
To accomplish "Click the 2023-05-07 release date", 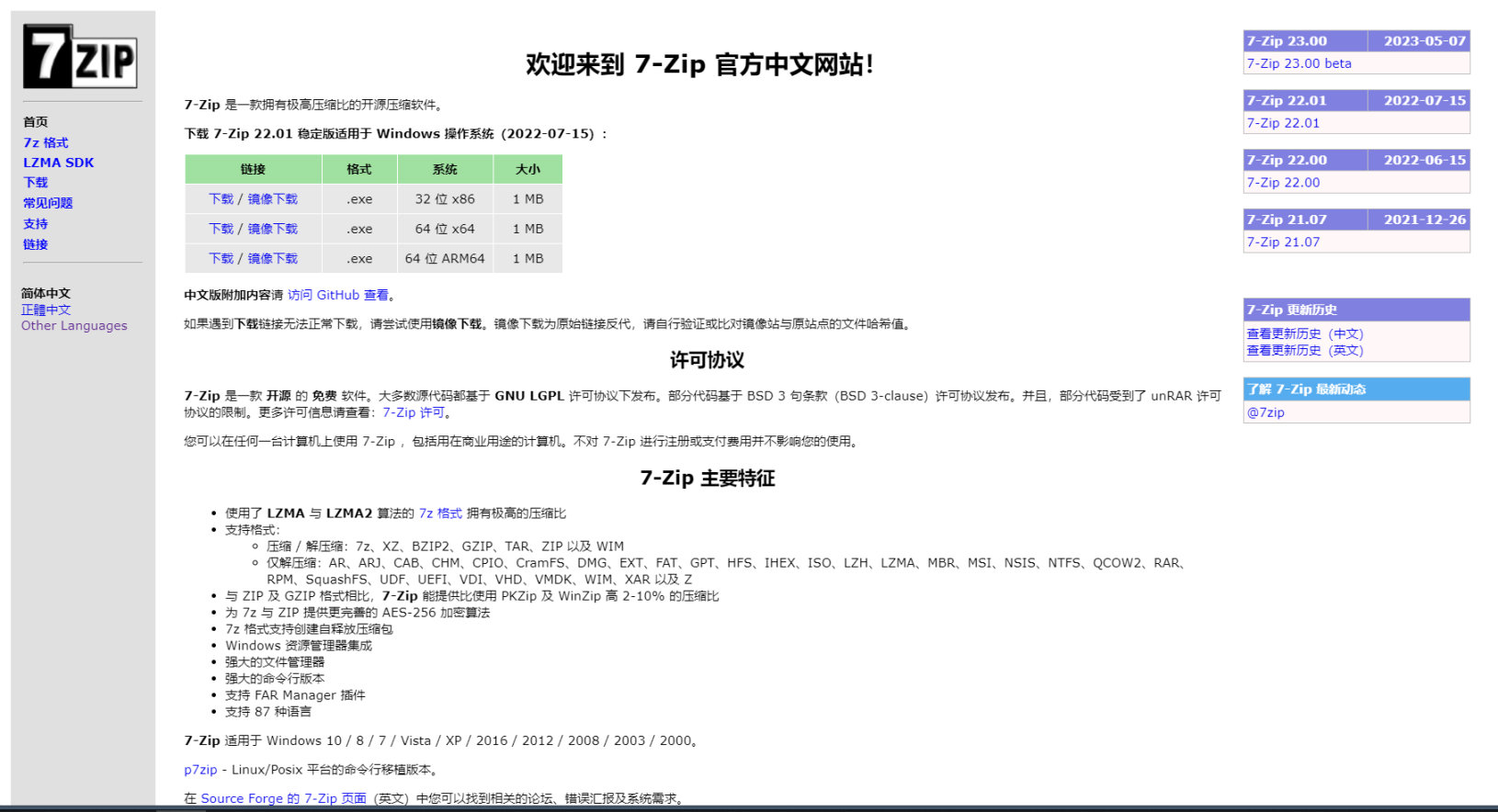I will click(1424, 41).
